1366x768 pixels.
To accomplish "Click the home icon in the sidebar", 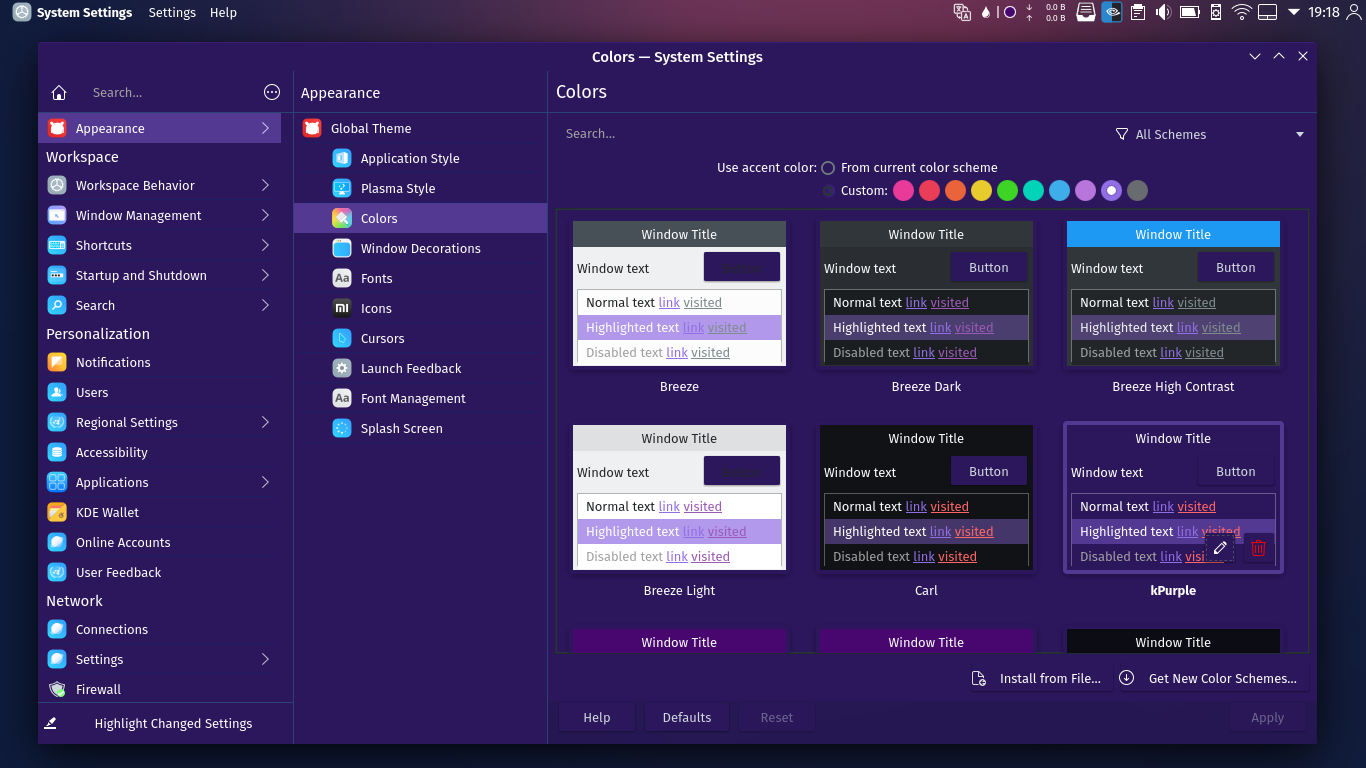I will [x=59, y=93].
